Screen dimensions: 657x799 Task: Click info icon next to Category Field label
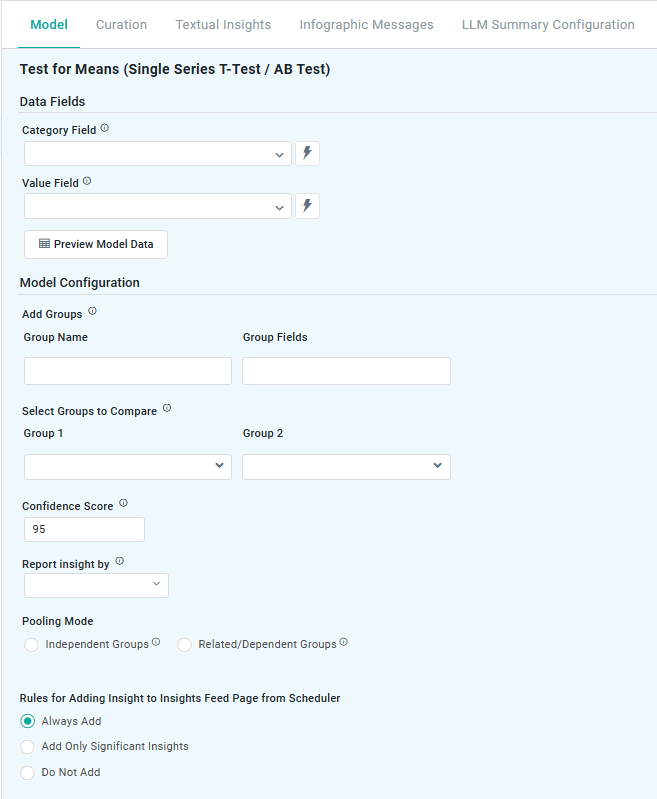(x=105, y=129)
